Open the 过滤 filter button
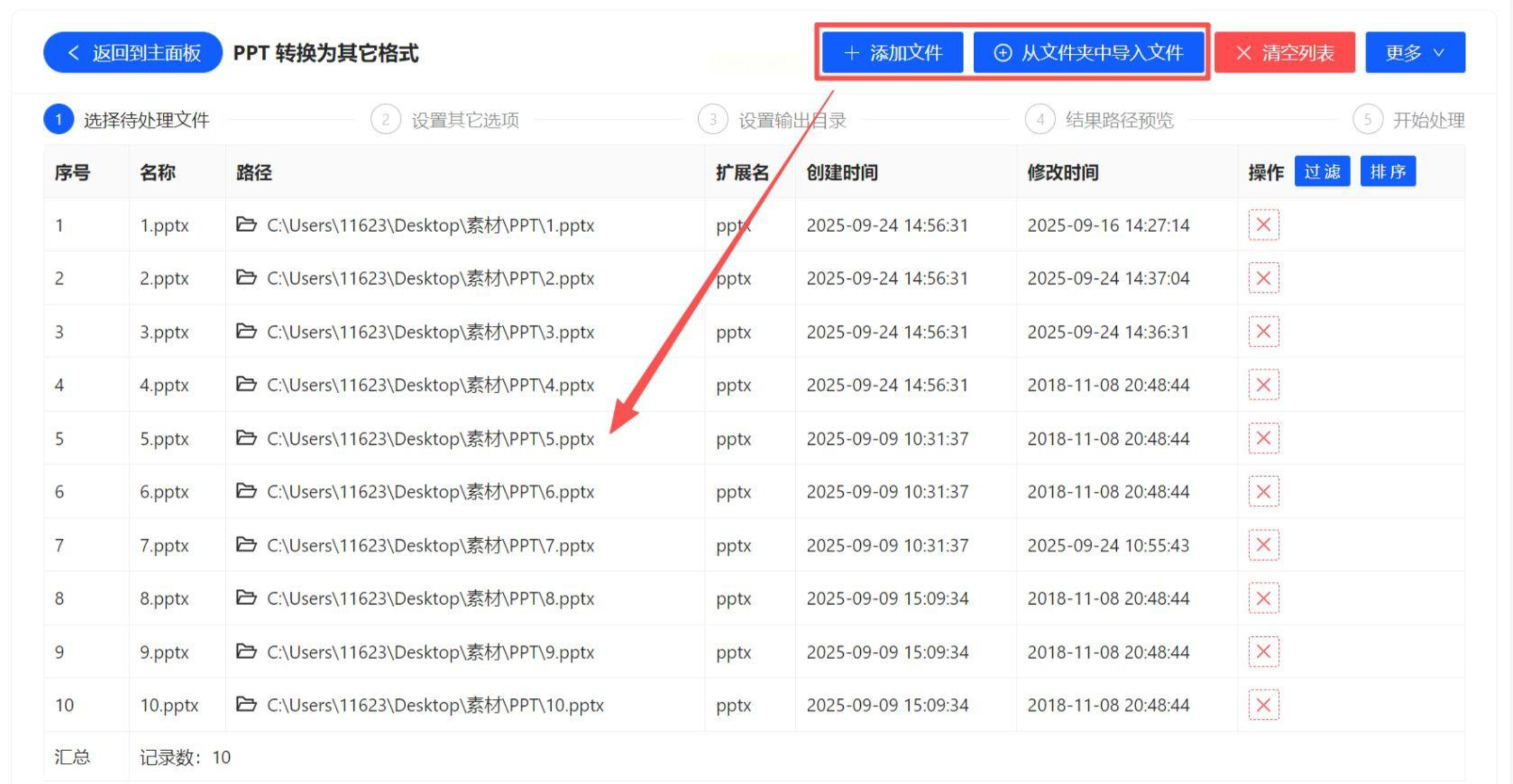The height and width of the screenshot is (784, 1513). pos(1321,172)
